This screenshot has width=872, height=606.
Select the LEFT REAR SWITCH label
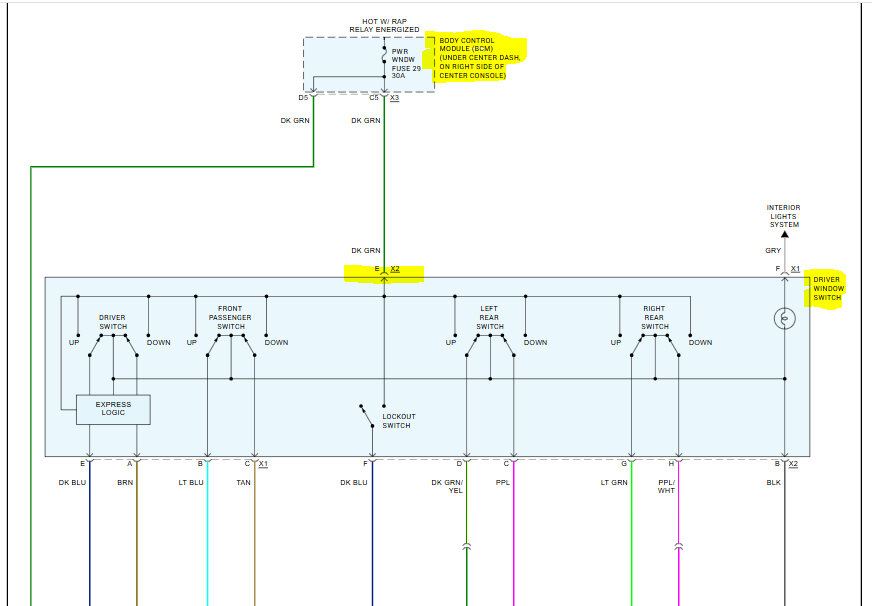tap(489, 317)
